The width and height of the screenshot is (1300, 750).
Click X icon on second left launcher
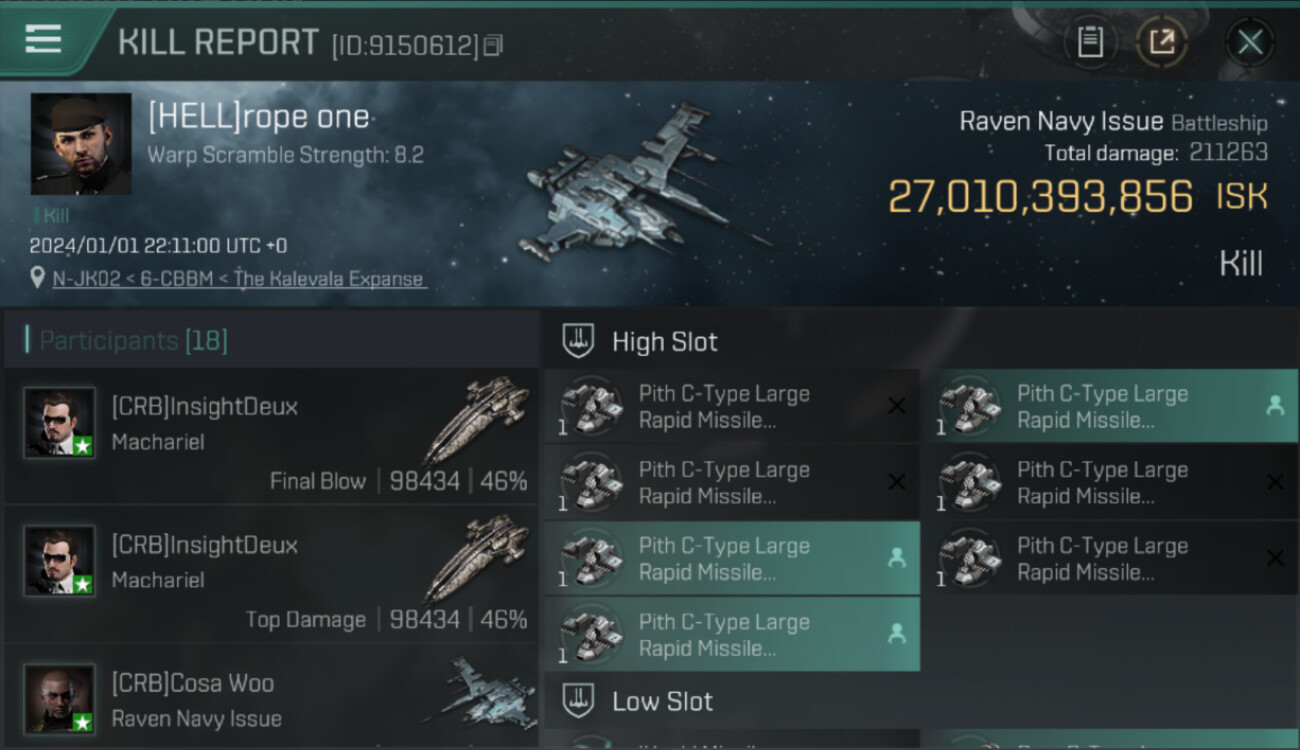897,482
